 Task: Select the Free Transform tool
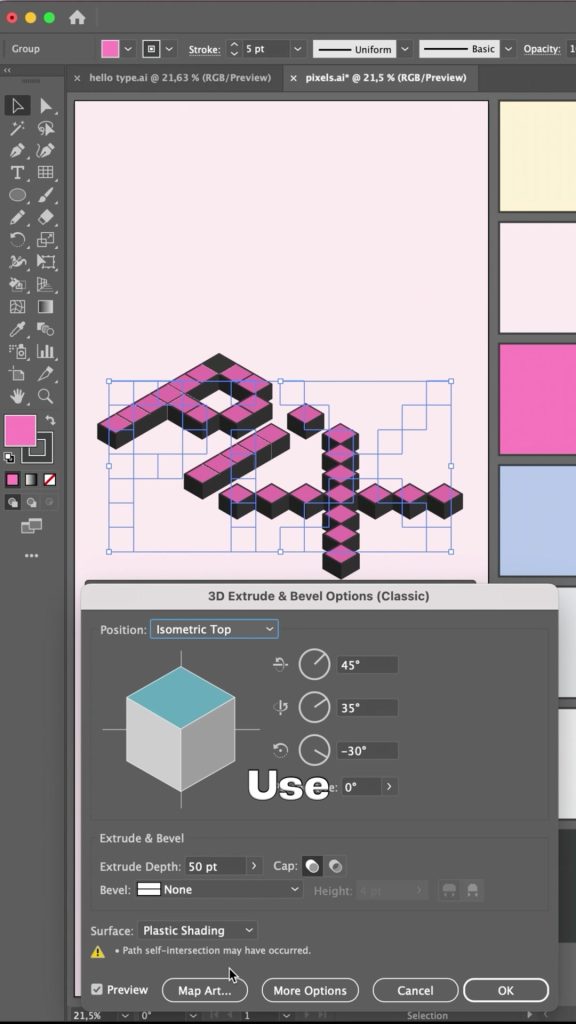point(46,262)
